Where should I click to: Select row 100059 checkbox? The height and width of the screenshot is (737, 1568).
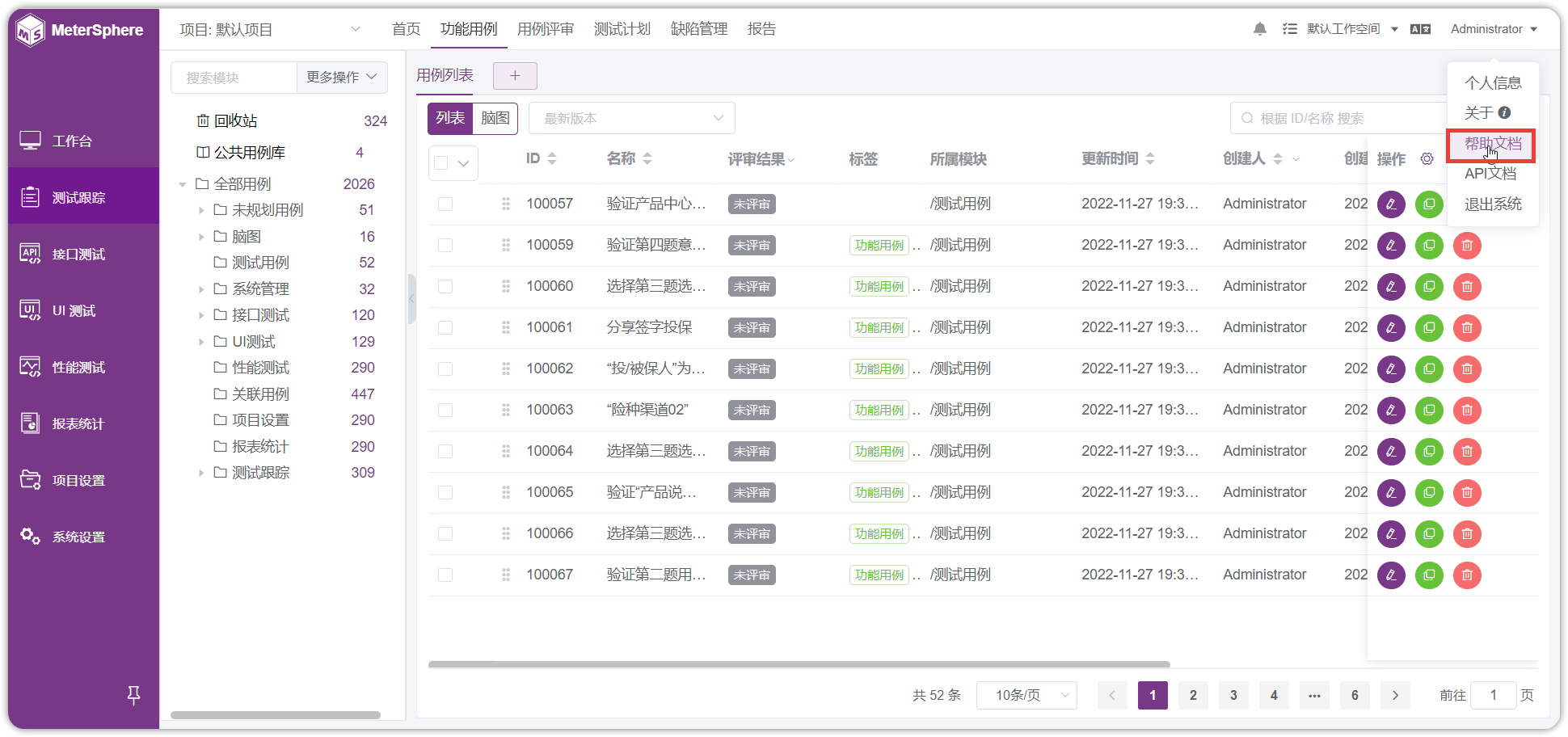pyautogui.click(x=445, y=245)
